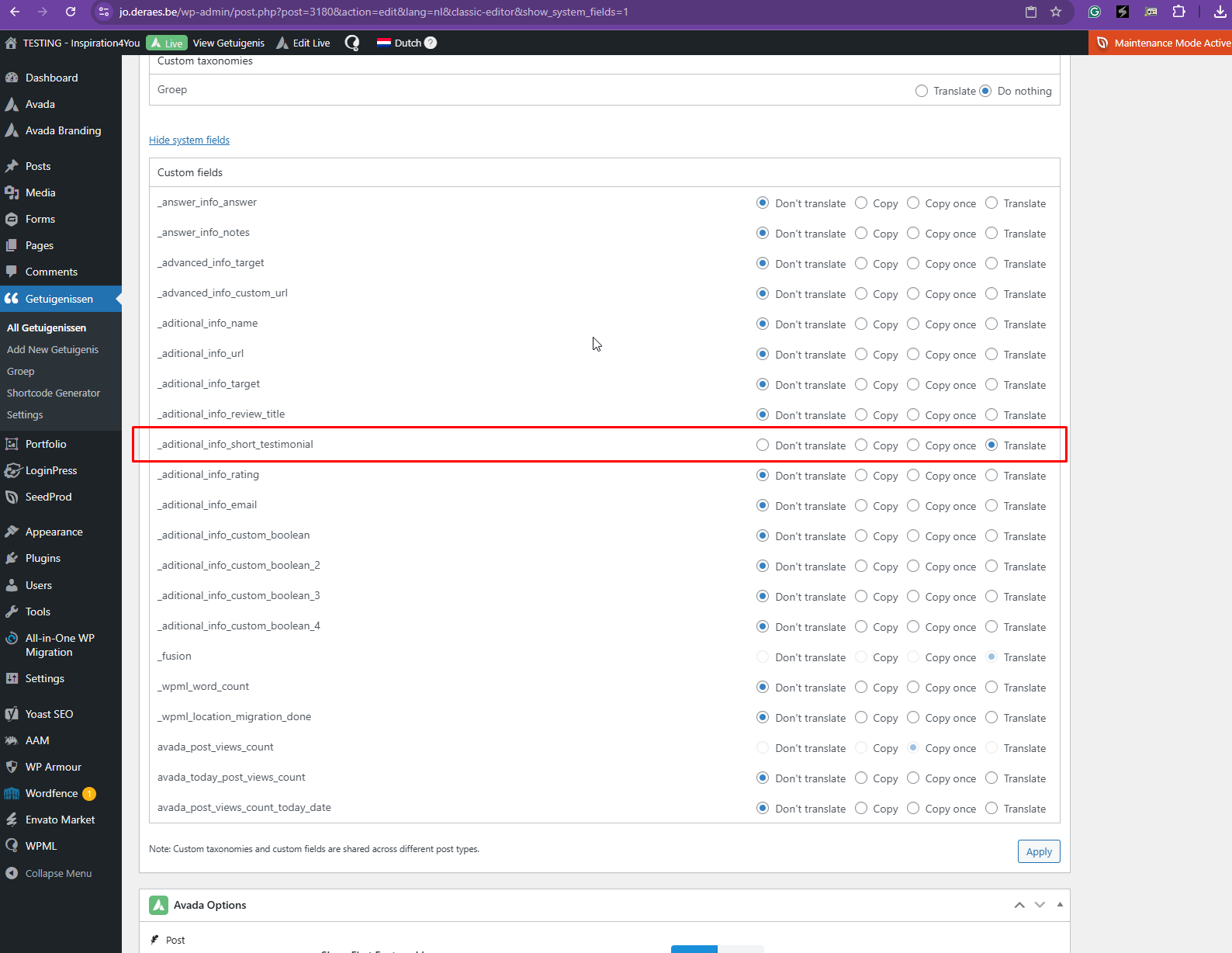Click the Avada Branding sidebar icon
1232x953 pixels.
click(x=12, y=130)
